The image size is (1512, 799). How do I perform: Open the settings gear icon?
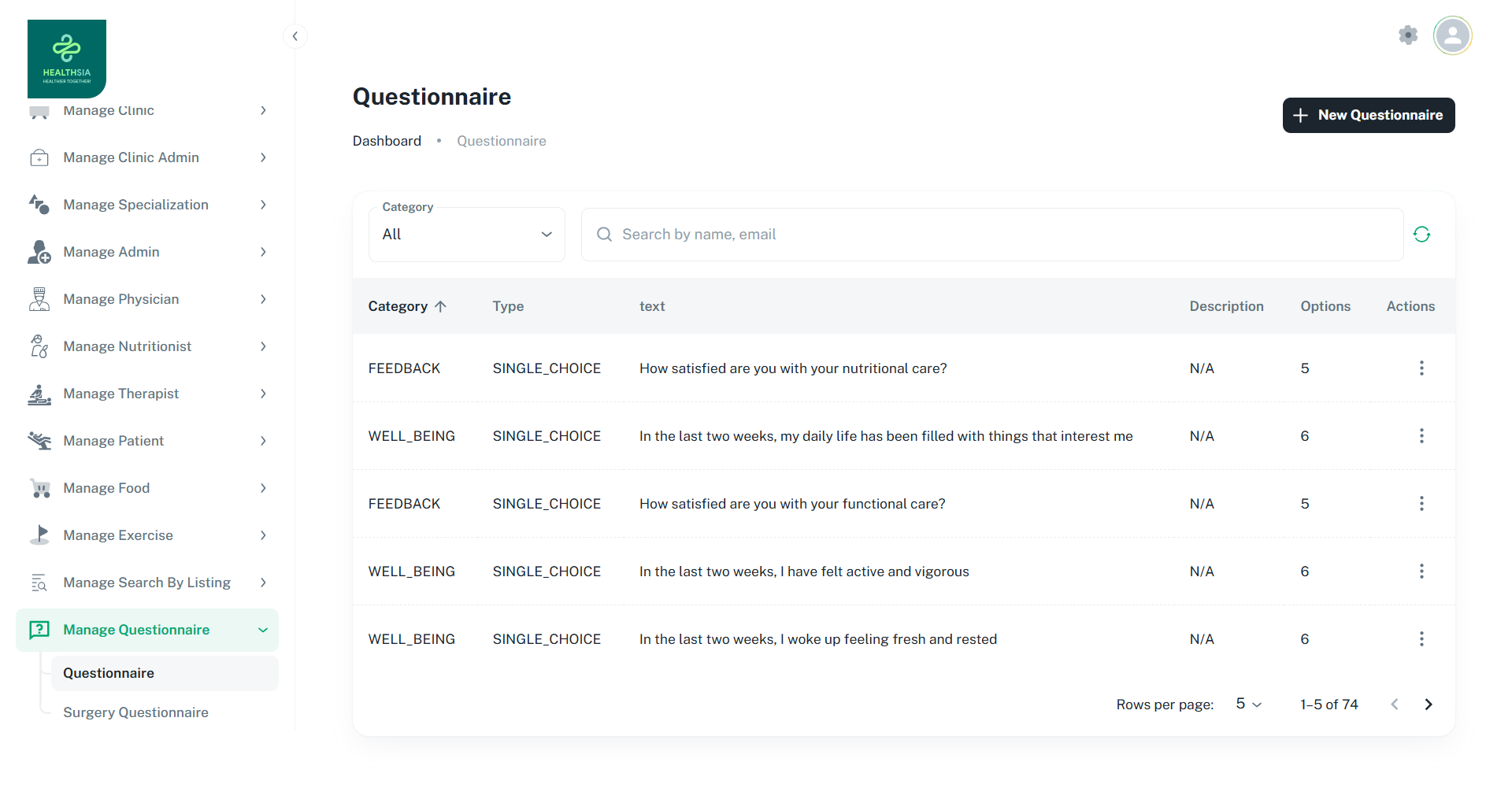(x=1408, y=35)
